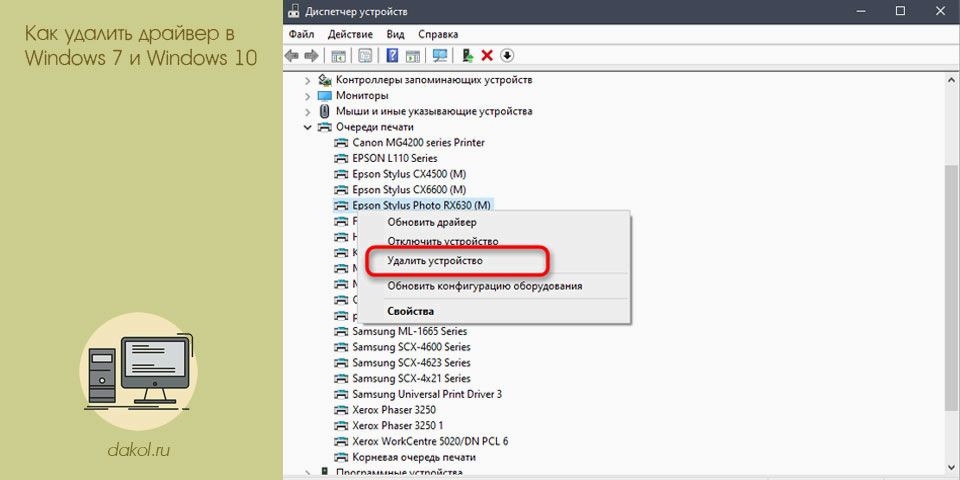Screen dimensions: 960x480
Task: Click the monitor icon beside Мониторы
Action: 325,96
